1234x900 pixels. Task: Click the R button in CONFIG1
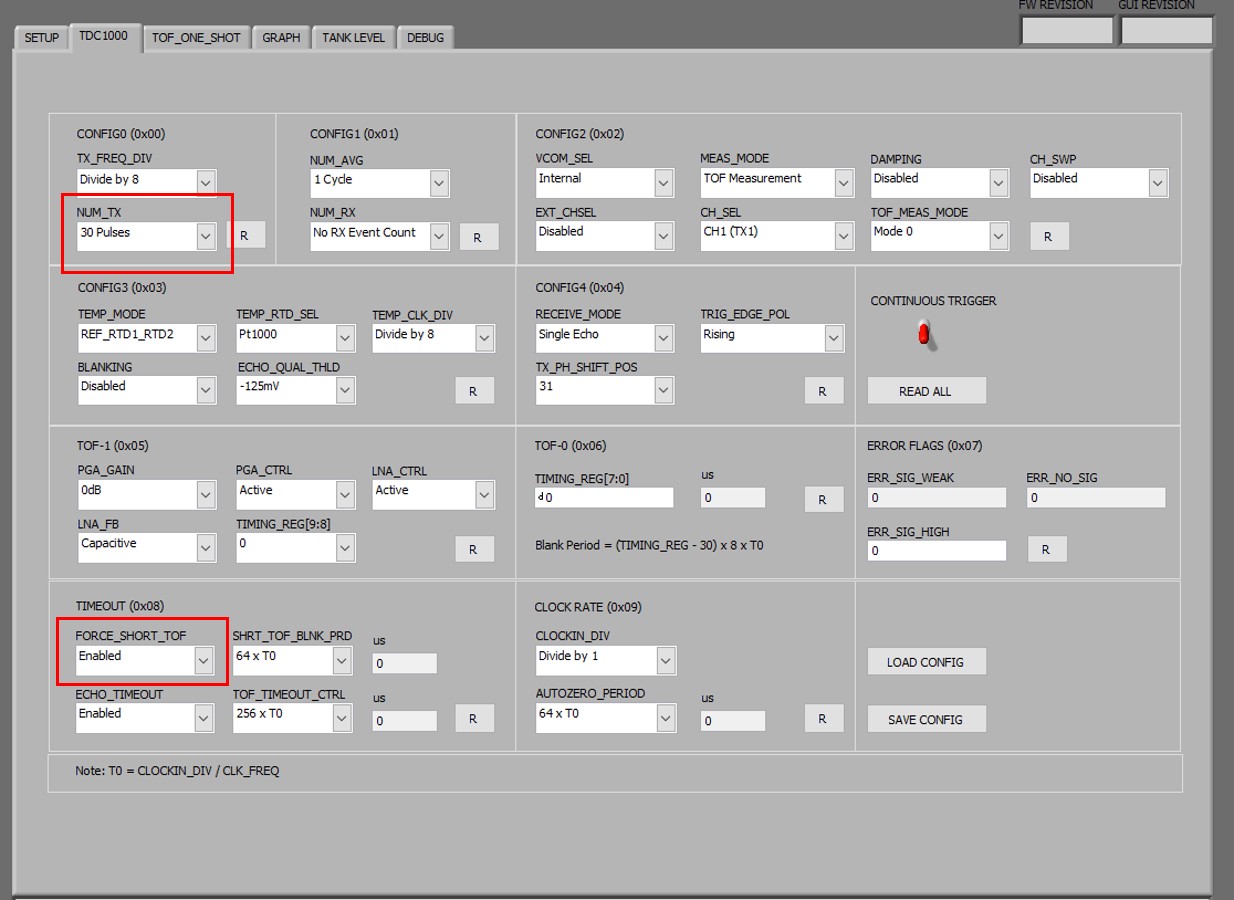coord(477,237)
